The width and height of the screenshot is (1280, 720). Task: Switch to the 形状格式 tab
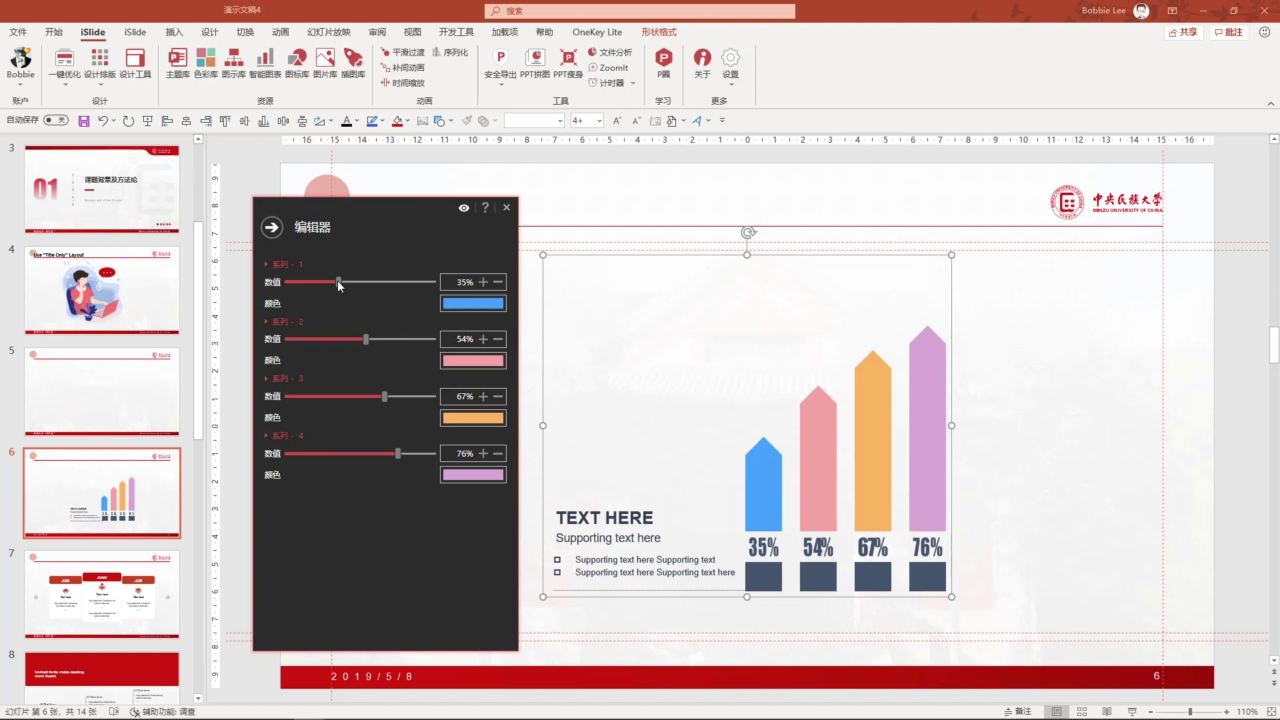tap(659, 32)
